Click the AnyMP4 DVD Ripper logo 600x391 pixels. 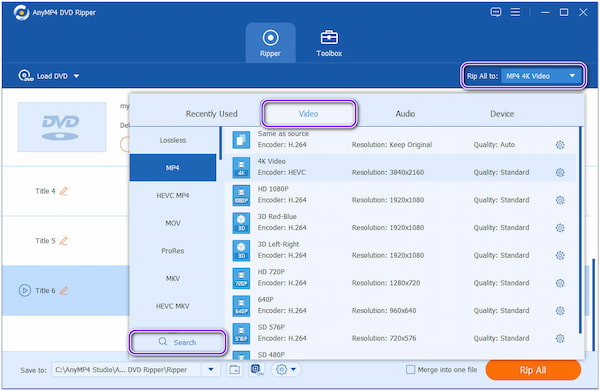click(x=21, y=13)
